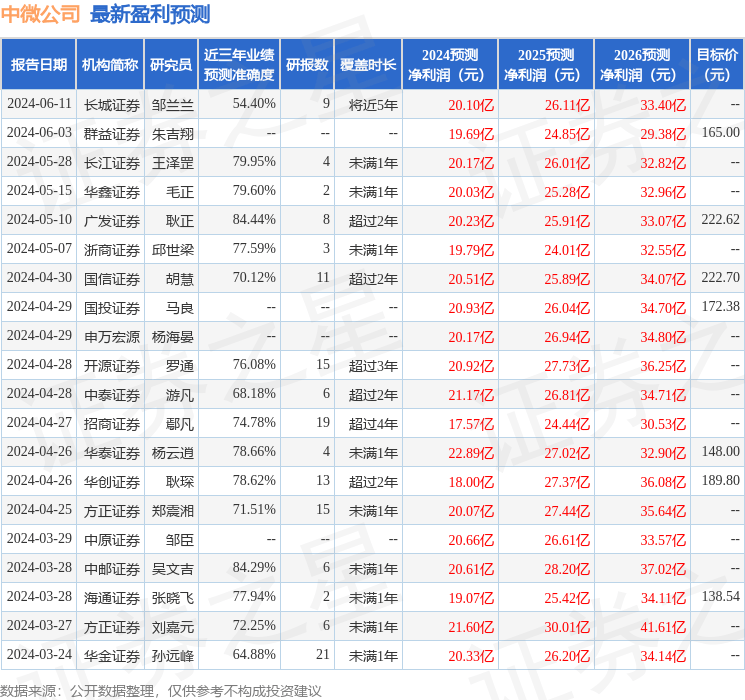Click target price 172.38
Image resolution: width=745 pixels, height=700 pixels.
(x=721, y=307)
